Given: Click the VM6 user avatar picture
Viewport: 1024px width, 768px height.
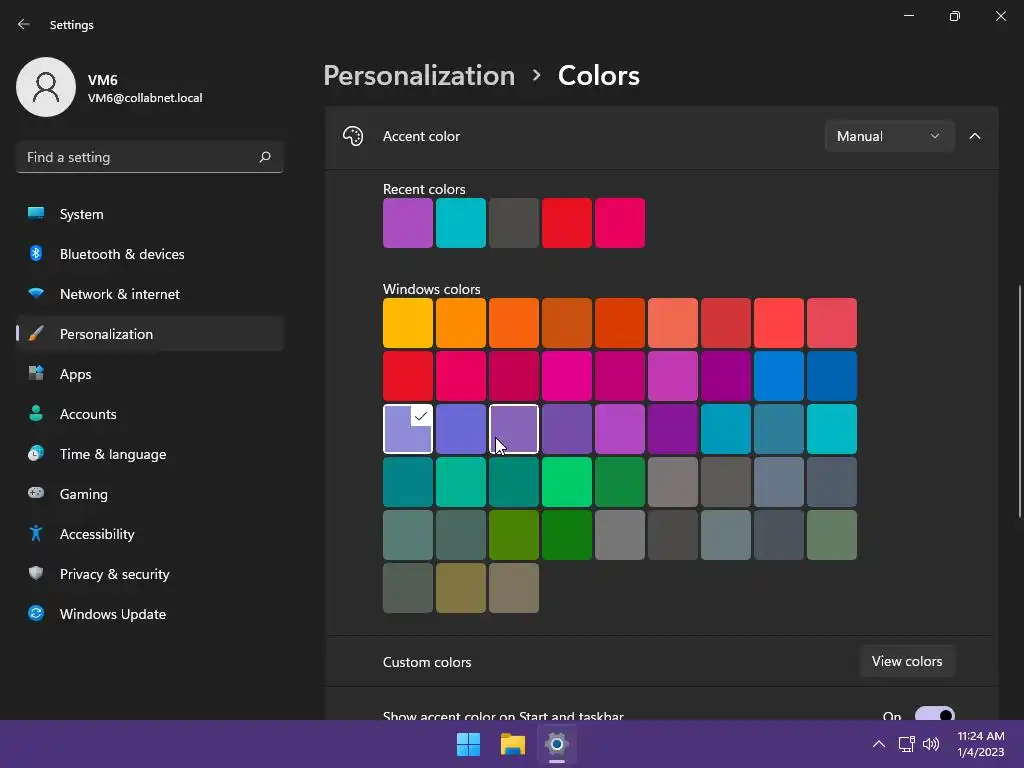Looking at the screenshot, I should pos(46,87).
